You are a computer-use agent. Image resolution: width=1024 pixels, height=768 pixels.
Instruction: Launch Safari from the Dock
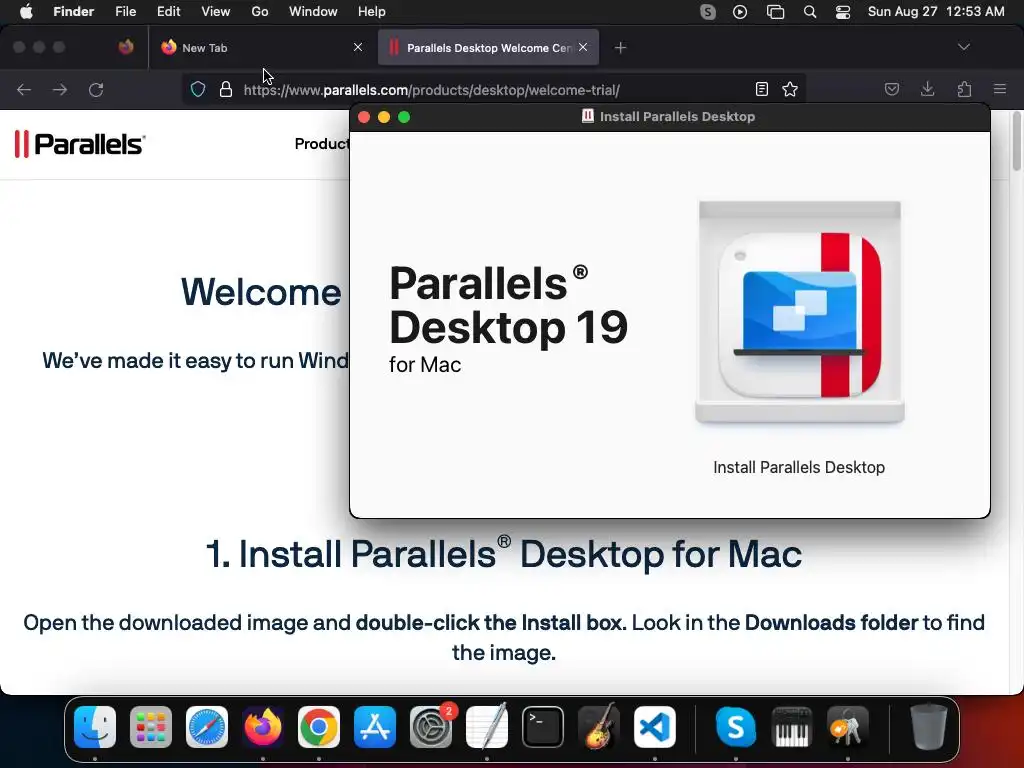207,727
